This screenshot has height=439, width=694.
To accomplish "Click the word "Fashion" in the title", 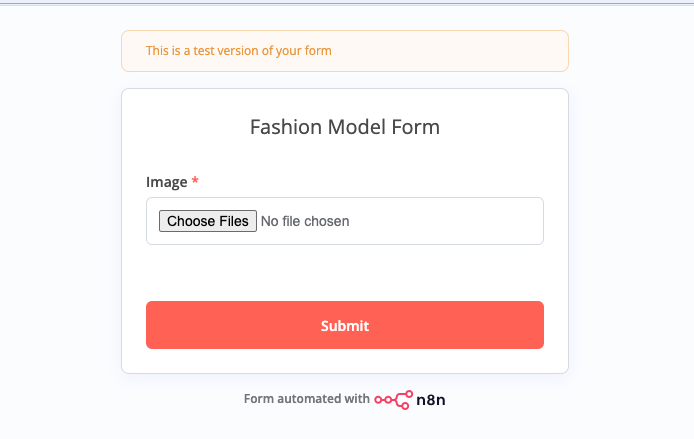I will tap(281, 128).
